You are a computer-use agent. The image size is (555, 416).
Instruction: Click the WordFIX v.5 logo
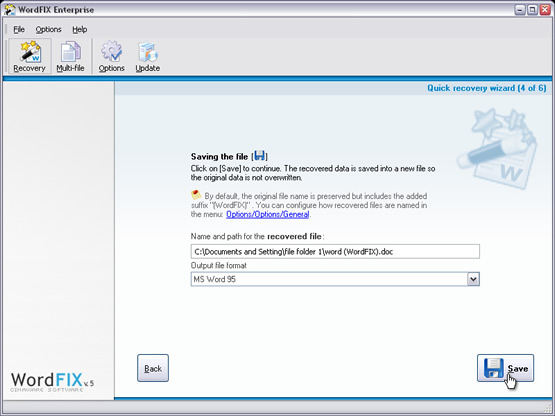52,382
